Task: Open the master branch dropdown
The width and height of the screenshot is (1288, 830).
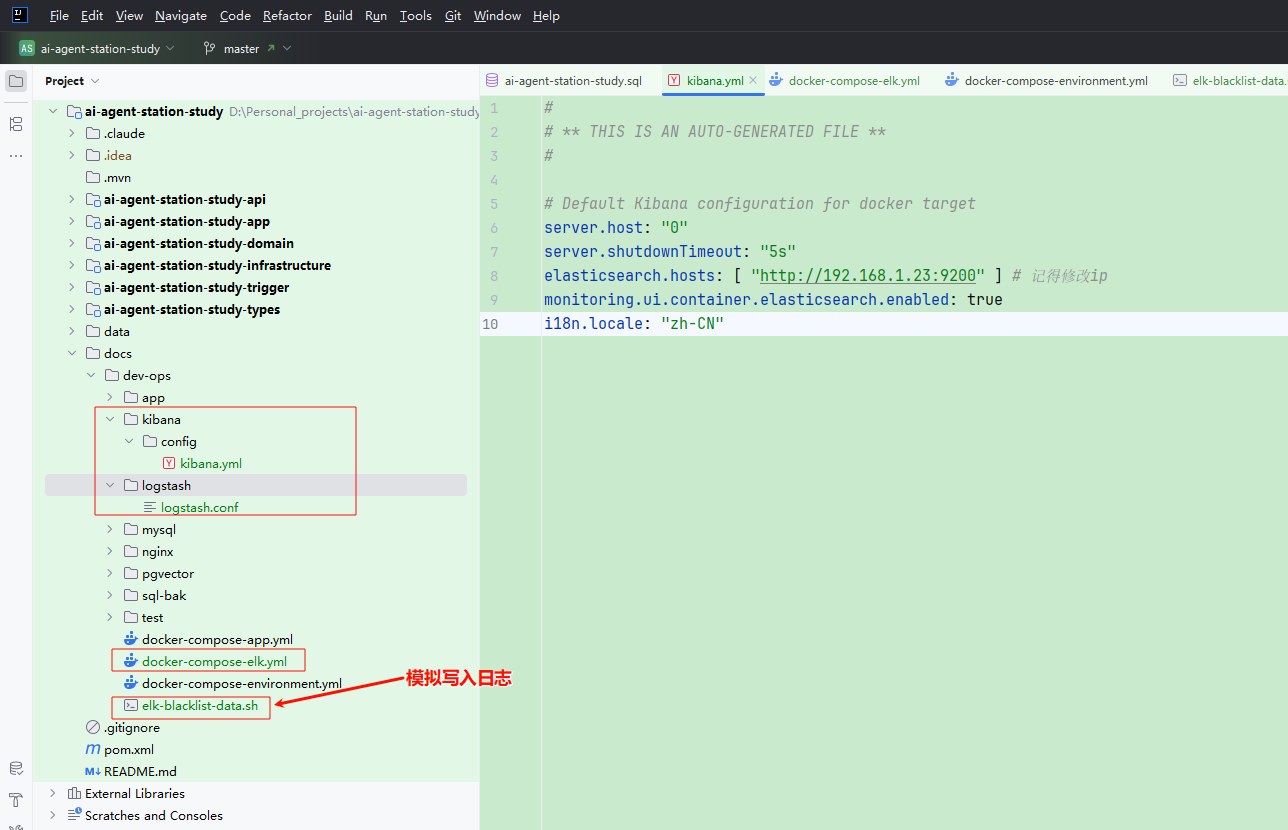Action: pos(247,48)
